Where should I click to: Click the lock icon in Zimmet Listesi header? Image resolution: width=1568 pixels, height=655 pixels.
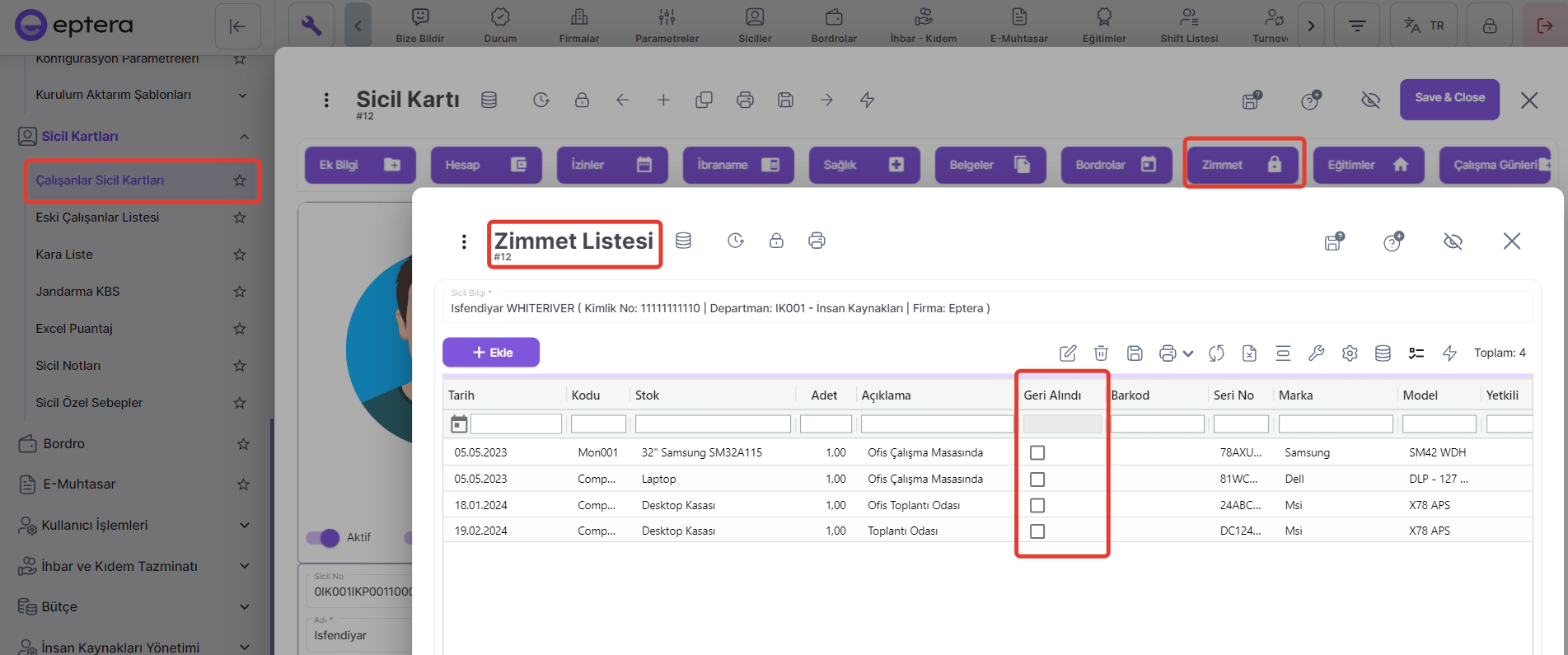click(x=776, y=241)
